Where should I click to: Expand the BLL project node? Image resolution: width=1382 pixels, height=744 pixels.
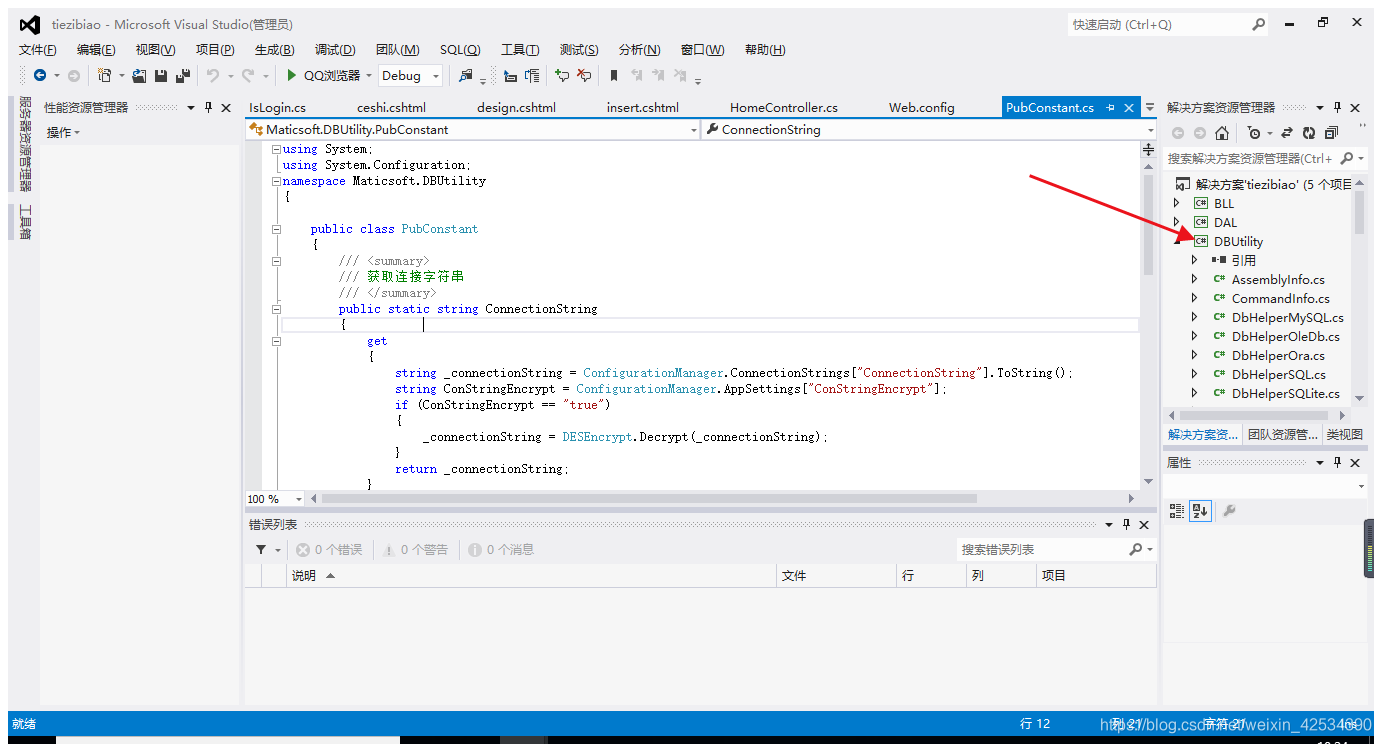point(1177,203)
